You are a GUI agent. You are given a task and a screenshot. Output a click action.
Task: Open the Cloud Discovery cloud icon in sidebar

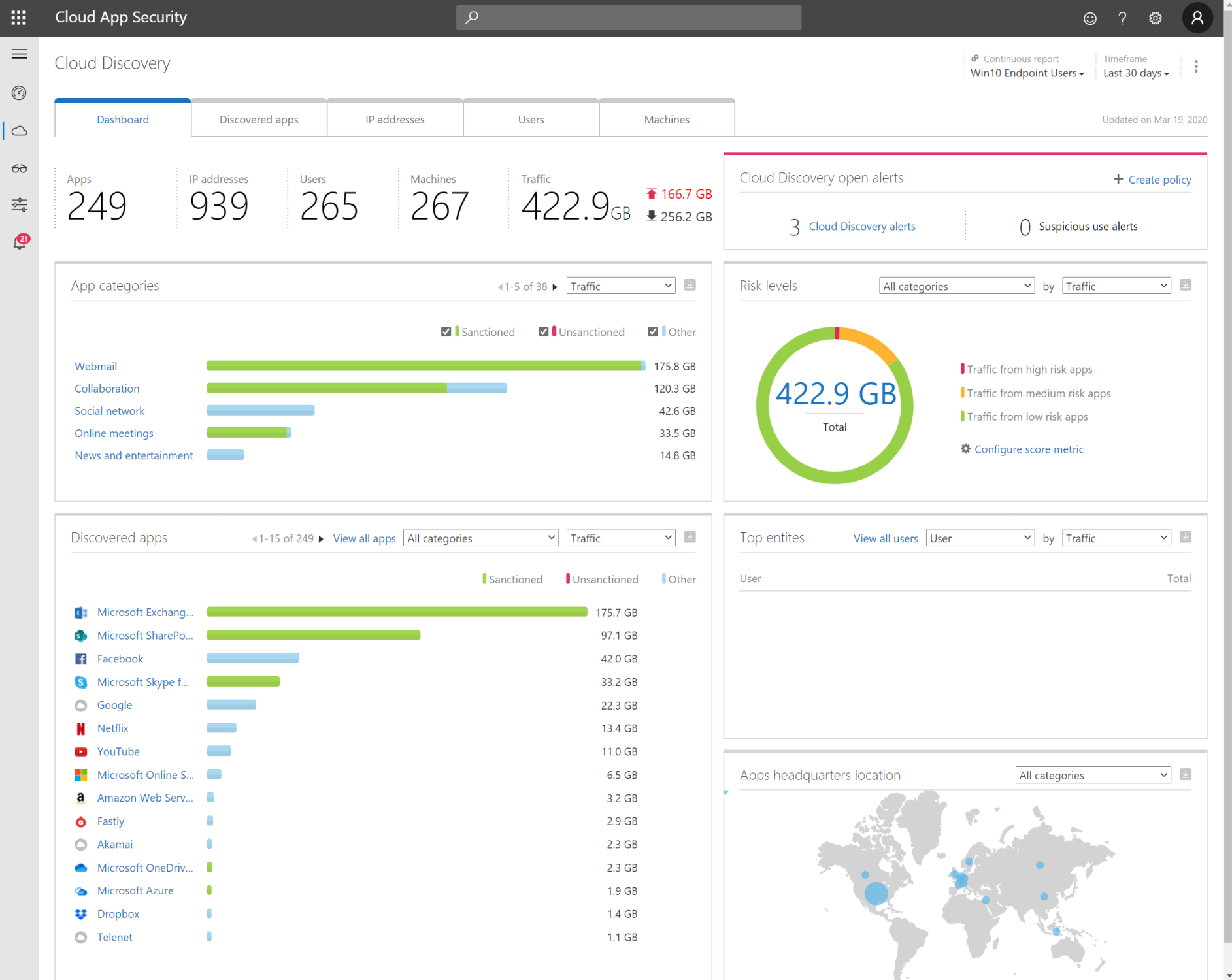(x=19, y=131)
